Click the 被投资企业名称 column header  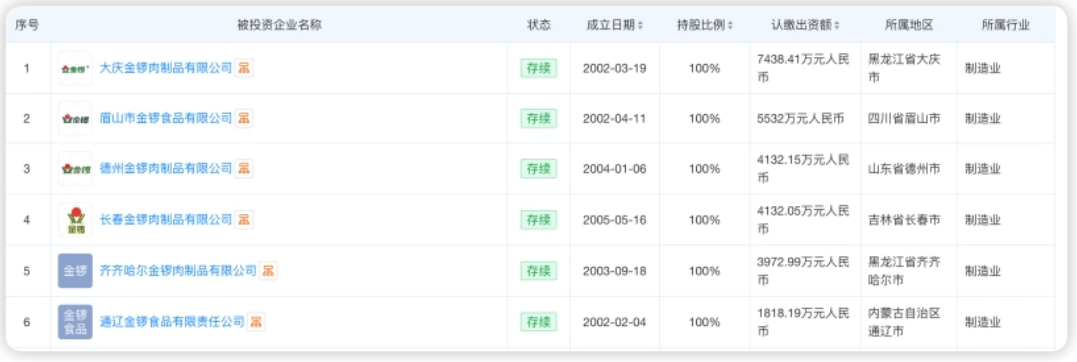[279, 25]
